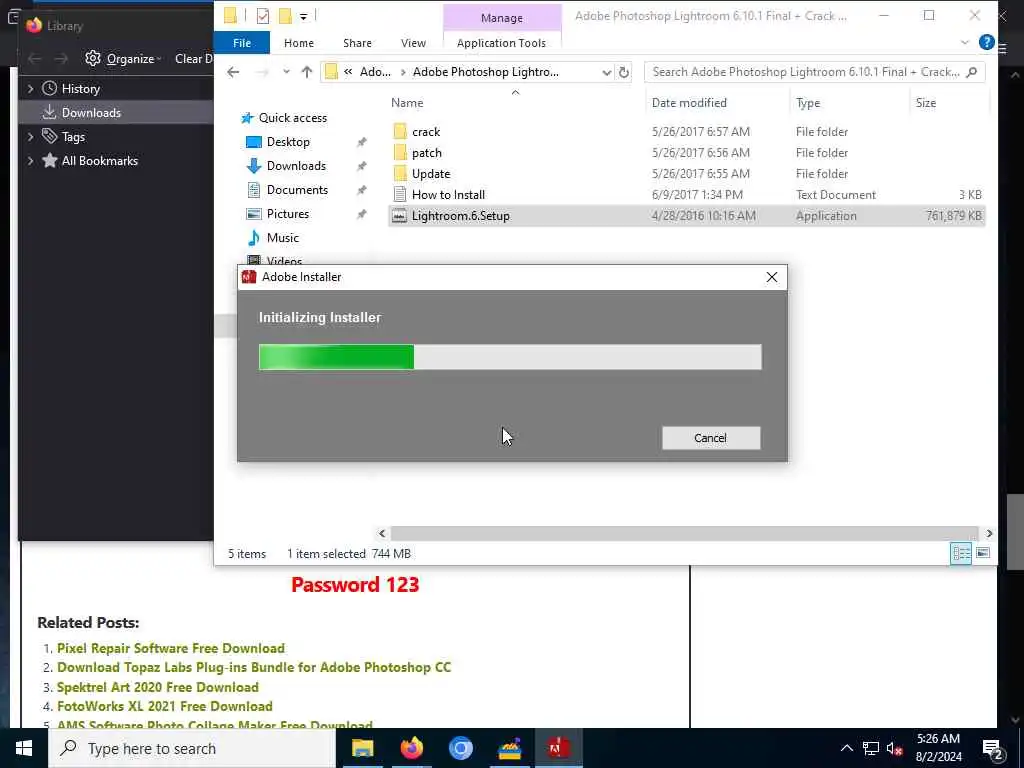Expand History in Firefox Library
This screenshot has height=768, width=1024.
[x=30, y=89]
